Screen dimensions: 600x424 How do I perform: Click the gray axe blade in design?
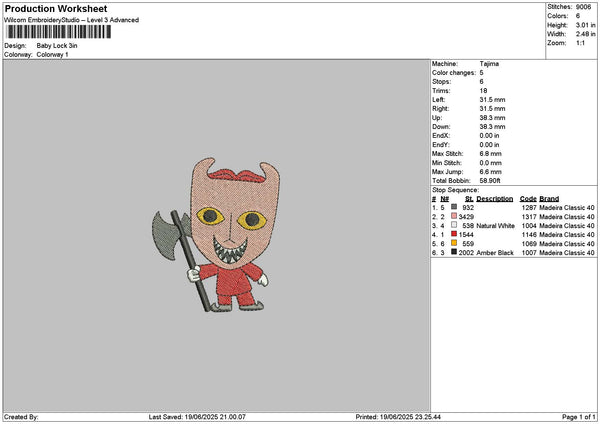pos(170,235)
